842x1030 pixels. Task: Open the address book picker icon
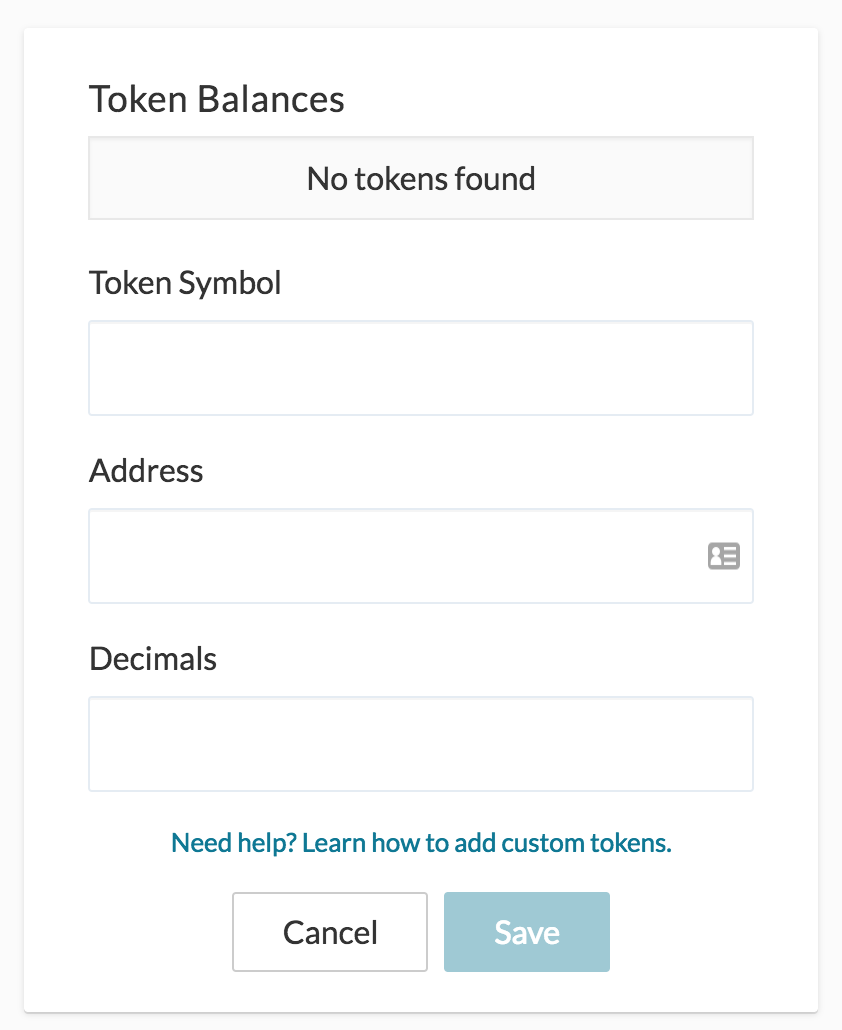coord(723,556)
